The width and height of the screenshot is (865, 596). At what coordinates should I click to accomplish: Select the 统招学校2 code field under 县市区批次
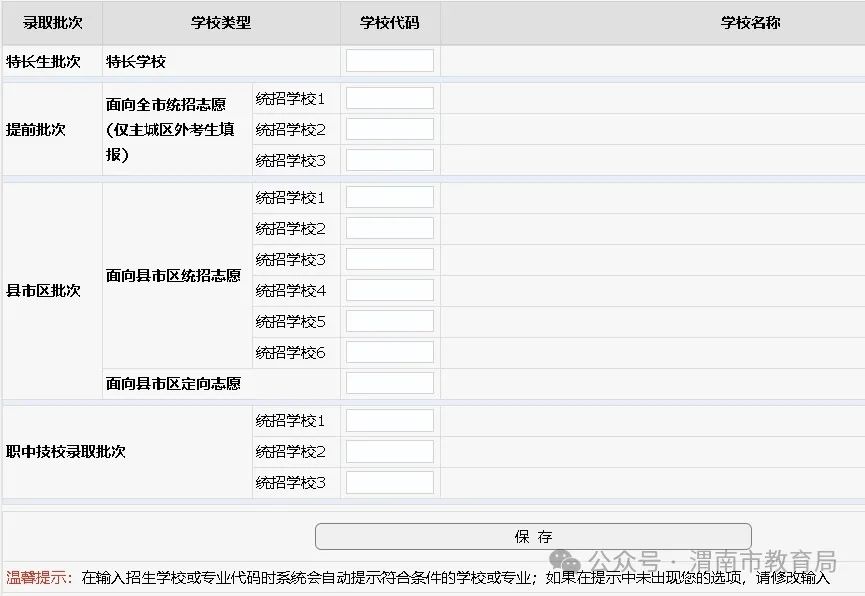pos(389,228)
